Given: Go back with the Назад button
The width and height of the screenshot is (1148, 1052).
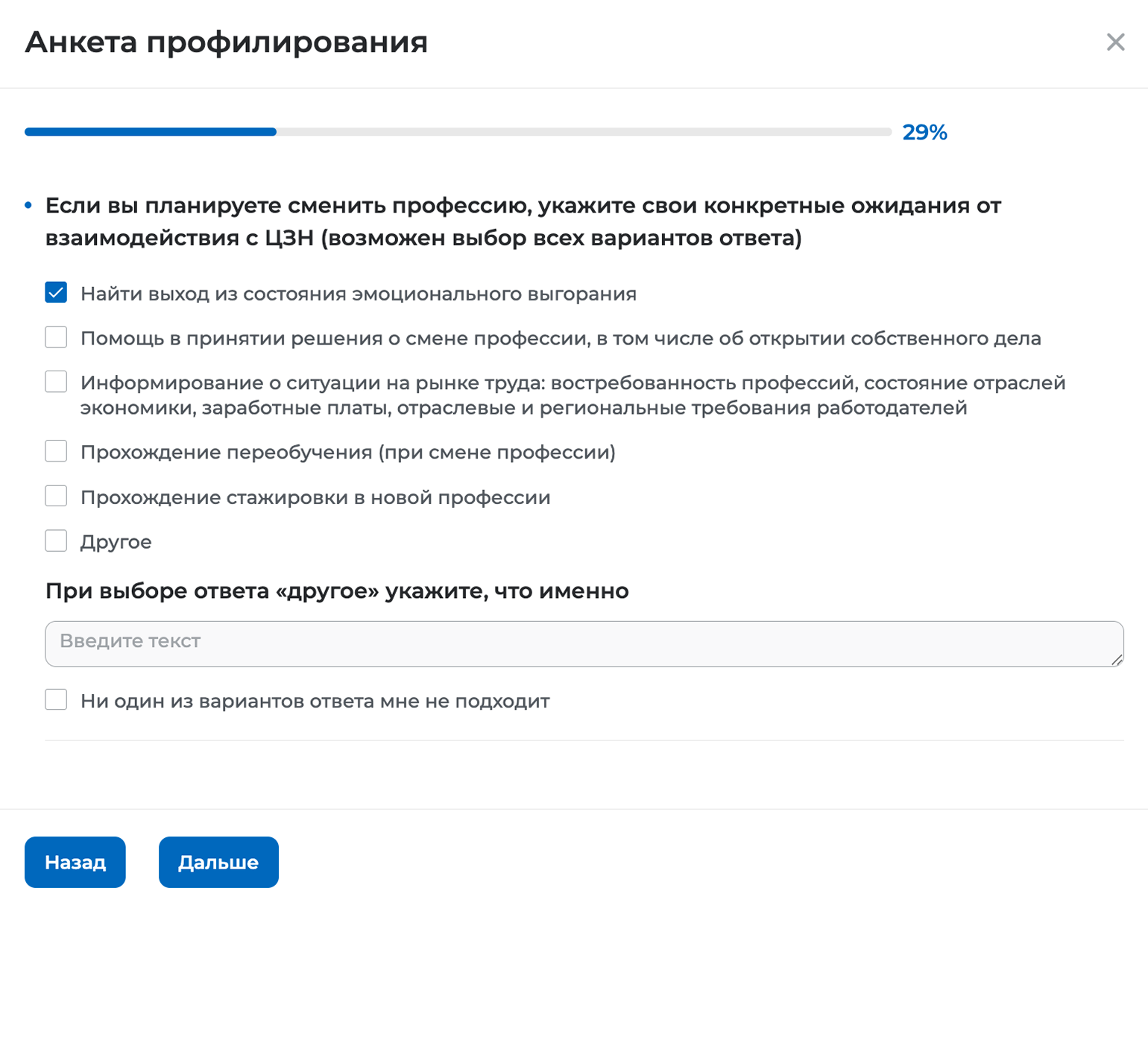Looking at the screenshot, I should click(75, 862).
